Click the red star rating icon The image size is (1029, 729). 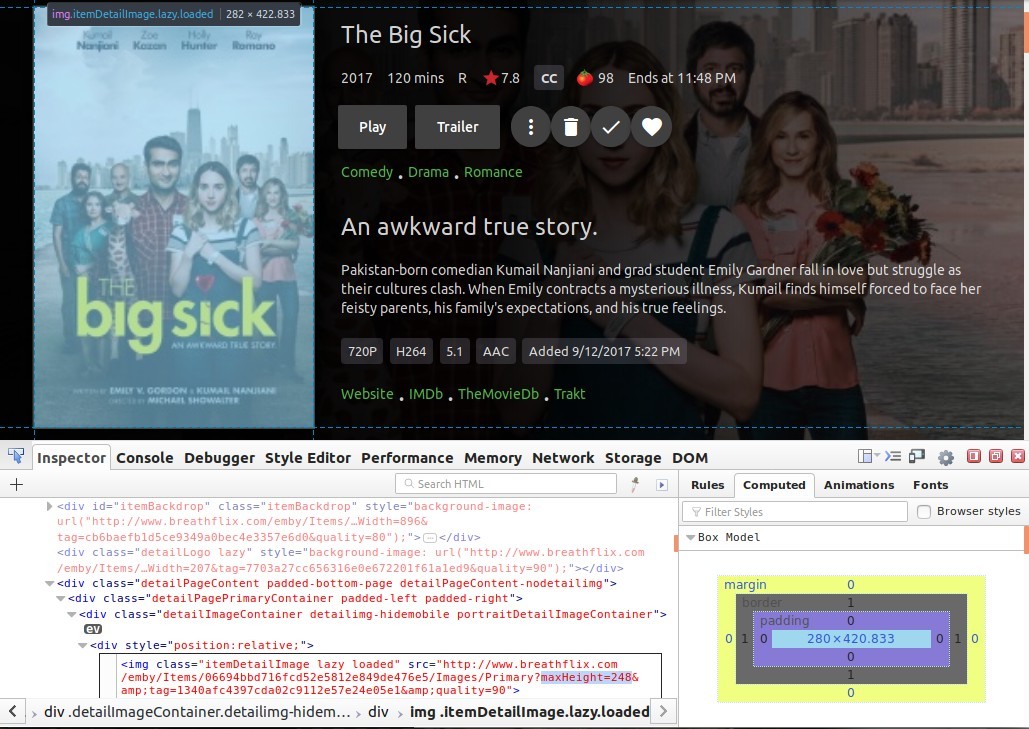491,78
